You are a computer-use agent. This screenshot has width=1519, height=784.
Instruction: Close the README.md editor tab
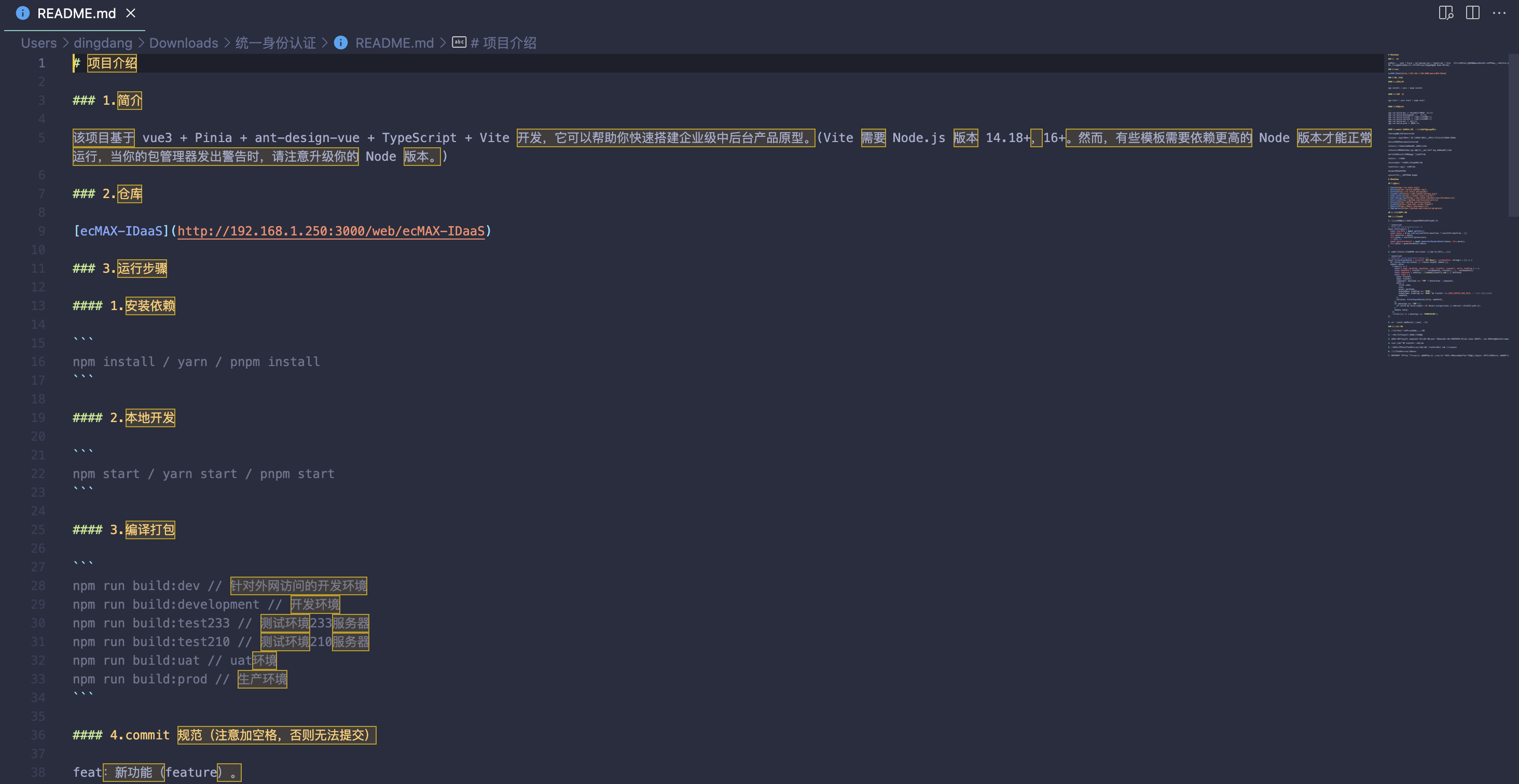[x=131, y=13]
